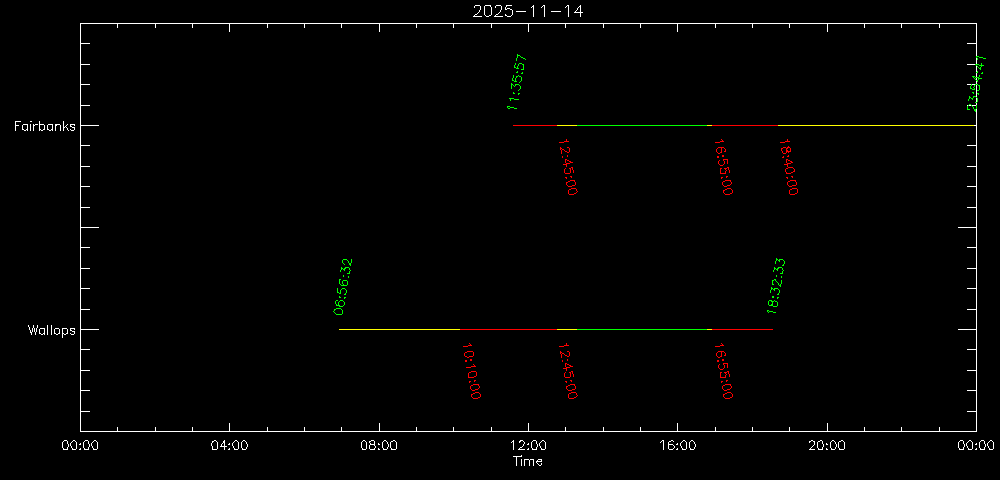Click Wallops green start time 06:56:32

[x=343, y=286]
